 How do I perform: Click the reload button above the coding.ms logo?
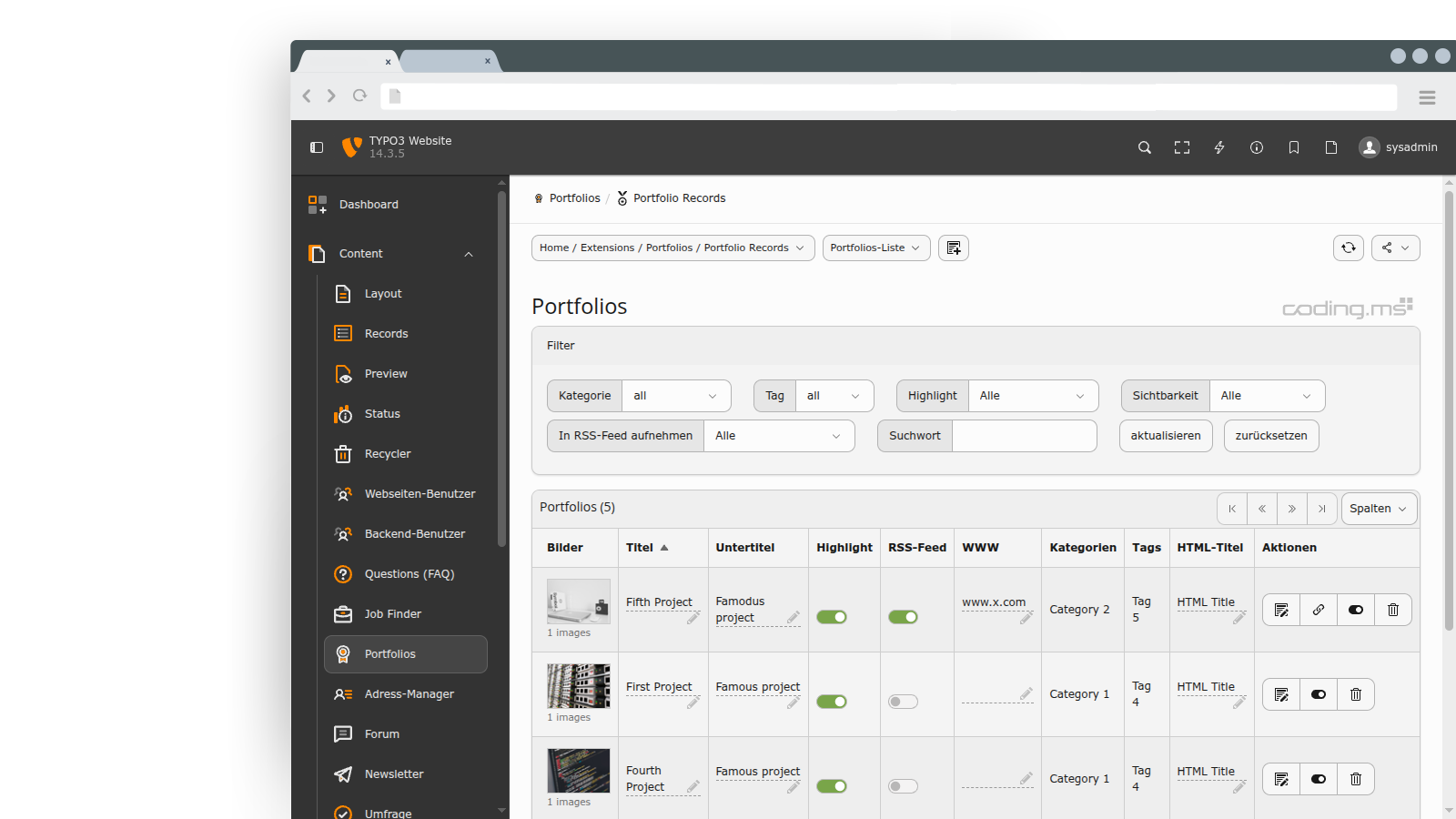[1349, 248]
